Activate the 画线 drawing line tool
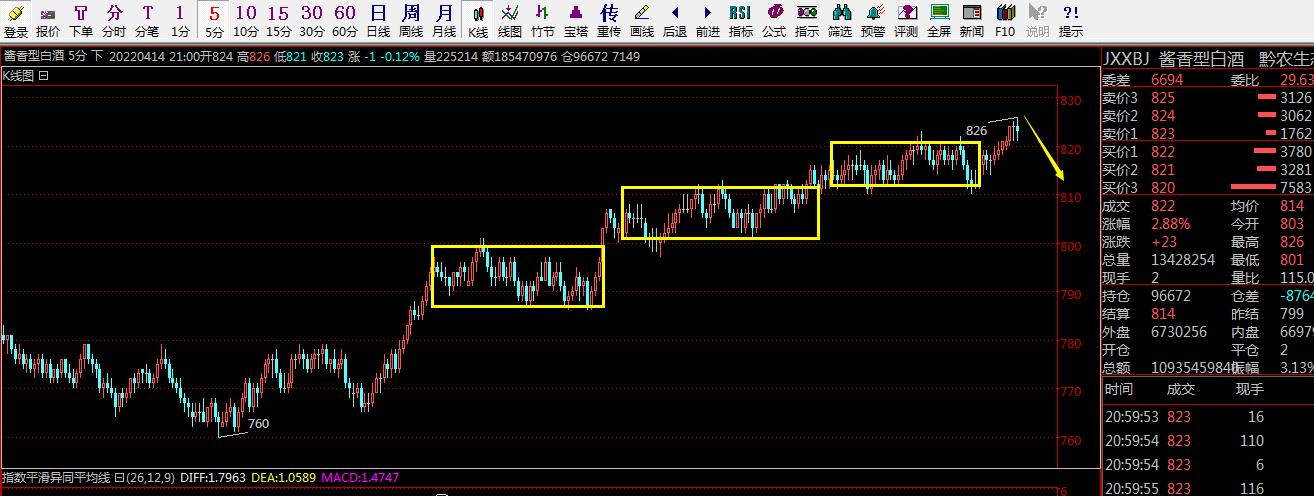 (642, 20)
